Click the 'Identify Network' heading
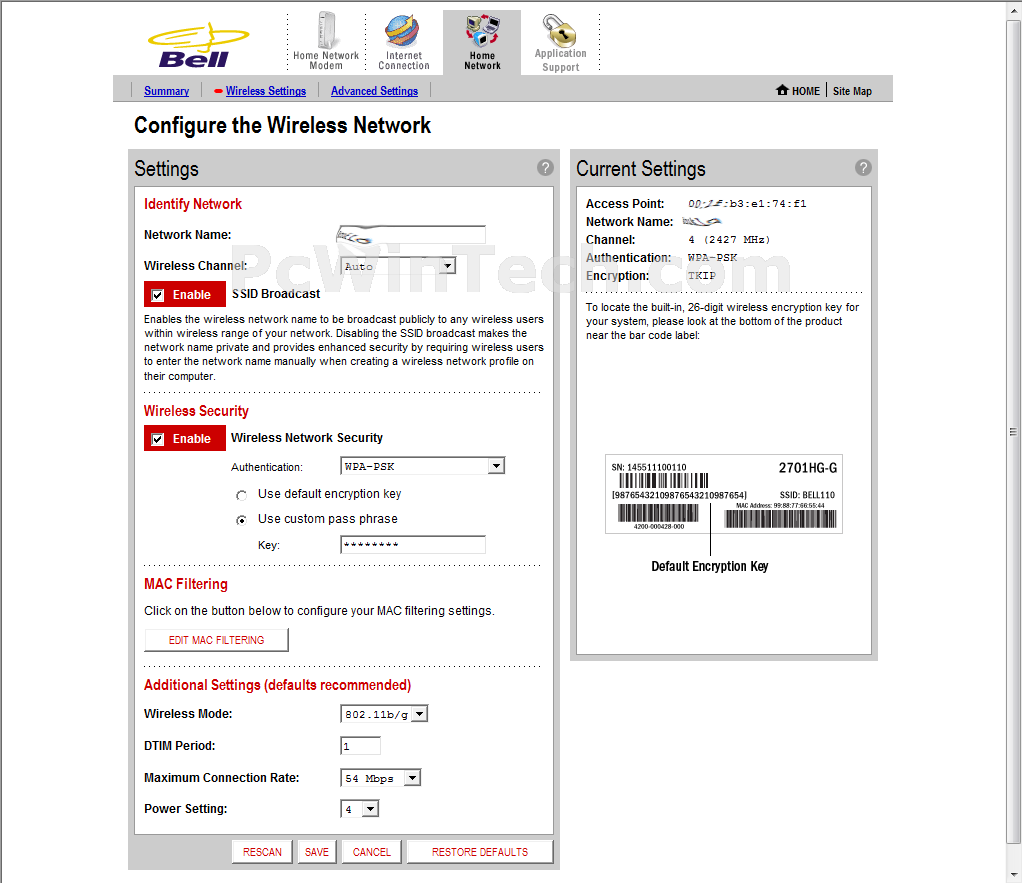Image resolution: width=1022 pixels, height=883 pixels. pos(192,204)
